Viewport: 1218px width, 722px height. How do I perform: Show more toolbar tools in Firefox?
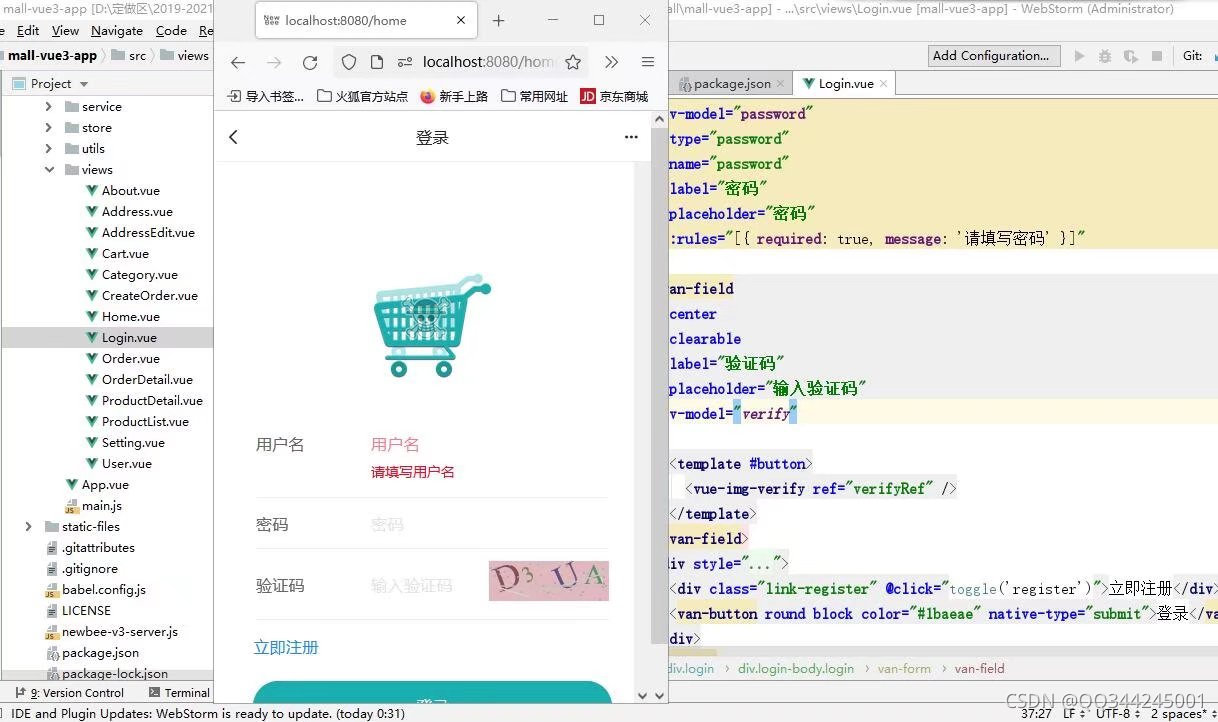click(612, 62)
